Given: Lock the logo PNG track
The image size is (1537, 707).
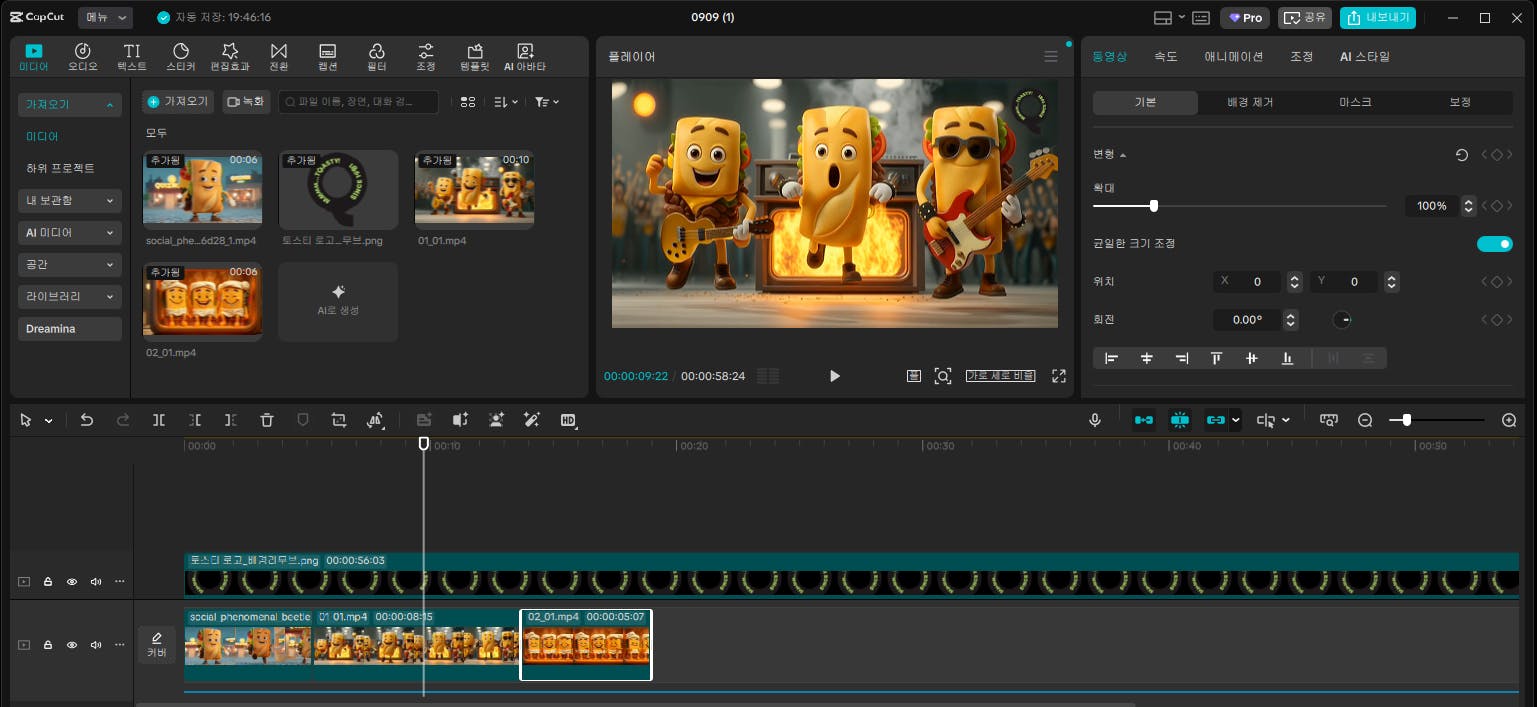Looking at the screenshot, I should (x=48, y=581).
